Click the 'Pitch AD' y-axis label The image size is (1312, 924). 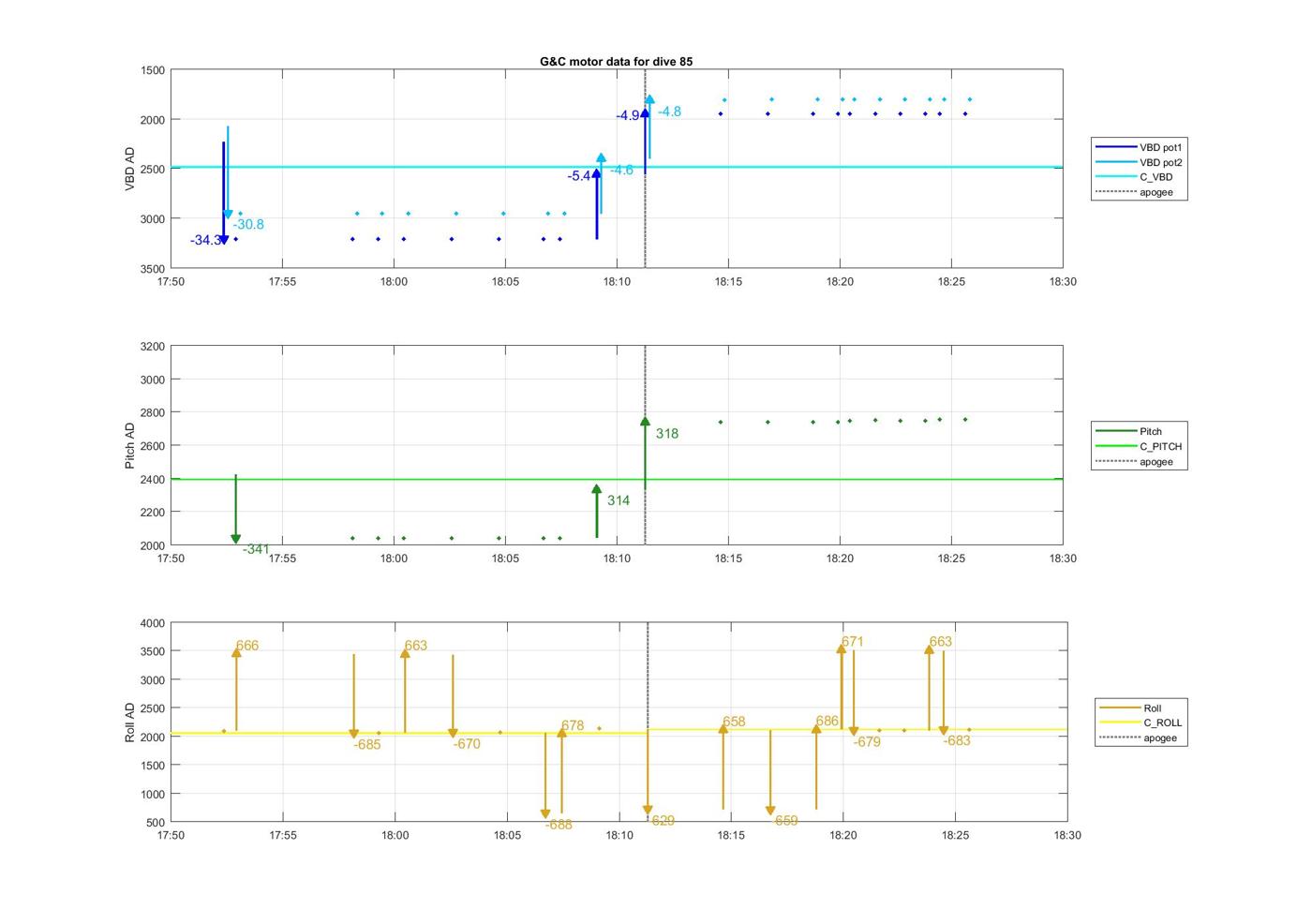coord(129,446)
